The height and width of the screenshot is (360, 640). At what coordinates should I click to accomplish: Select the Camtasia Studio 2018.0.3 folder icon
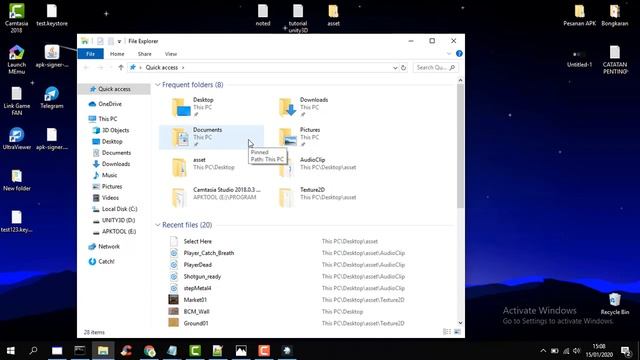[179, 197]
